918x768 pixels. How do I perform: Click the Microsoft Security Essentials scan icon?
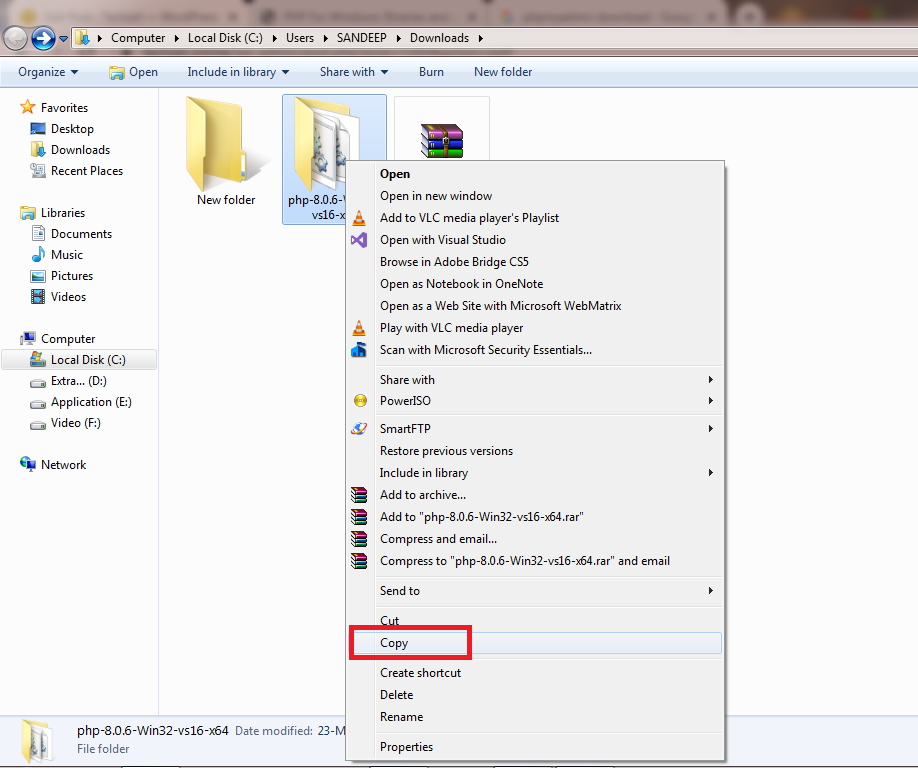pos(360,350)
